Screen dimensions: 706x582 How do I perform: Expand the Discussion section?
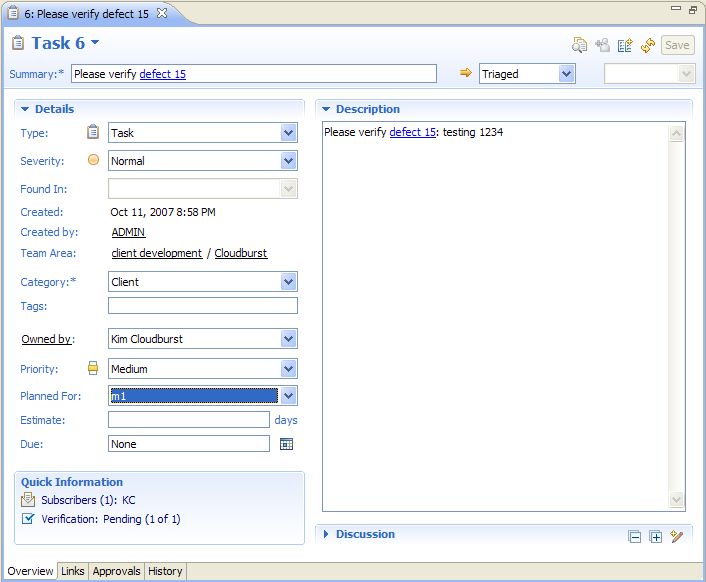[326, 534]
